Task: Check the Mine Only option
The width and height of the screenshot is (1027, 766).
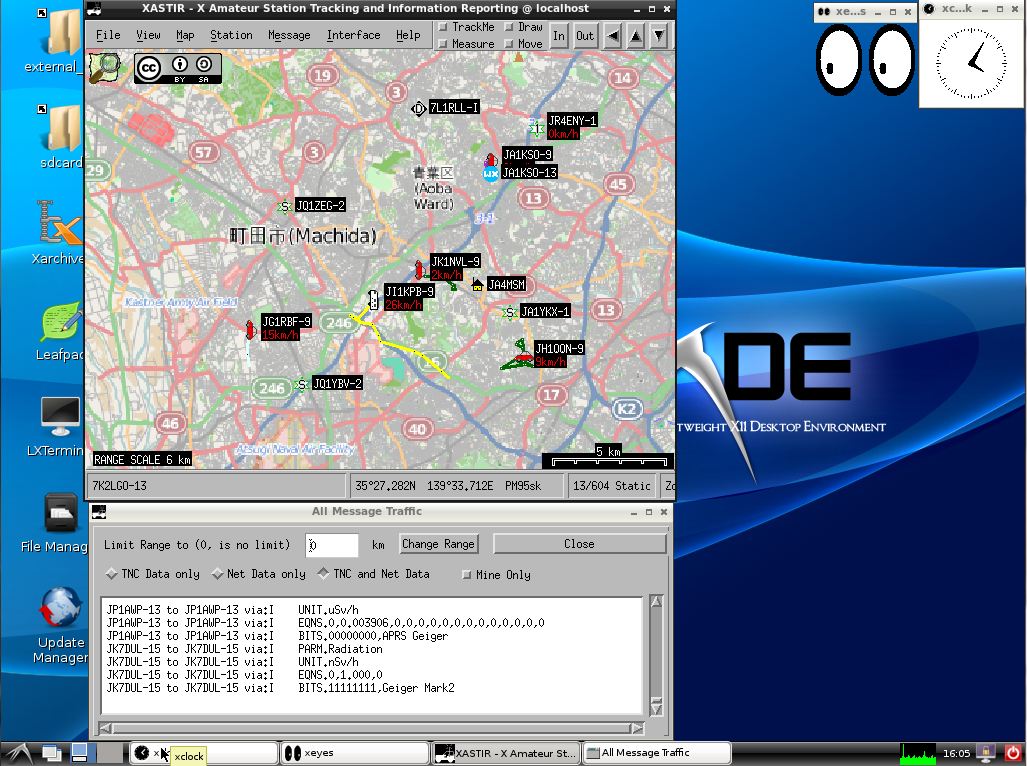Action: pos(467,575)
